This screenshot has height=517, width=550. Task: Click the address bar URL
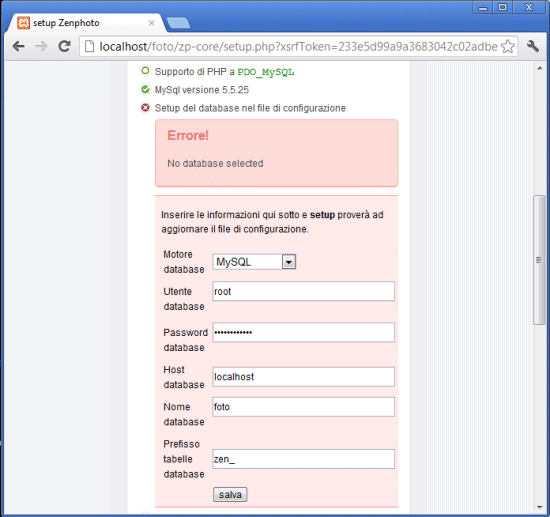(x=298, y=46)
